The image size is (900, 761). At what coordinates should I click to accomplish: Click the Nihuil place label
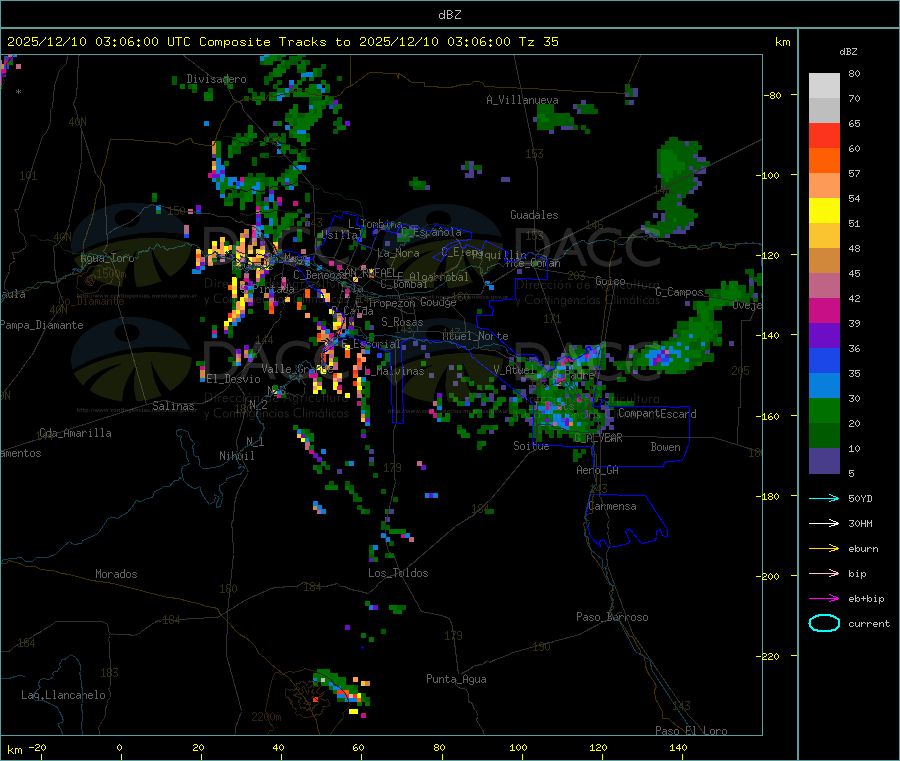pos(236,456)
